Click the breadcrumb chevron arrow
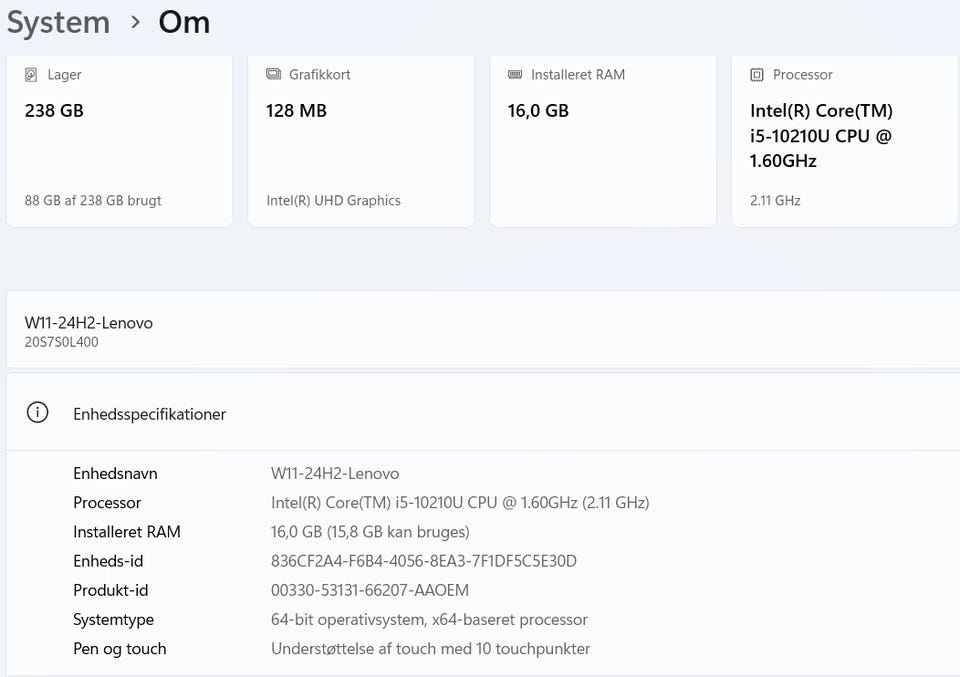 click(x=135, y=22)
